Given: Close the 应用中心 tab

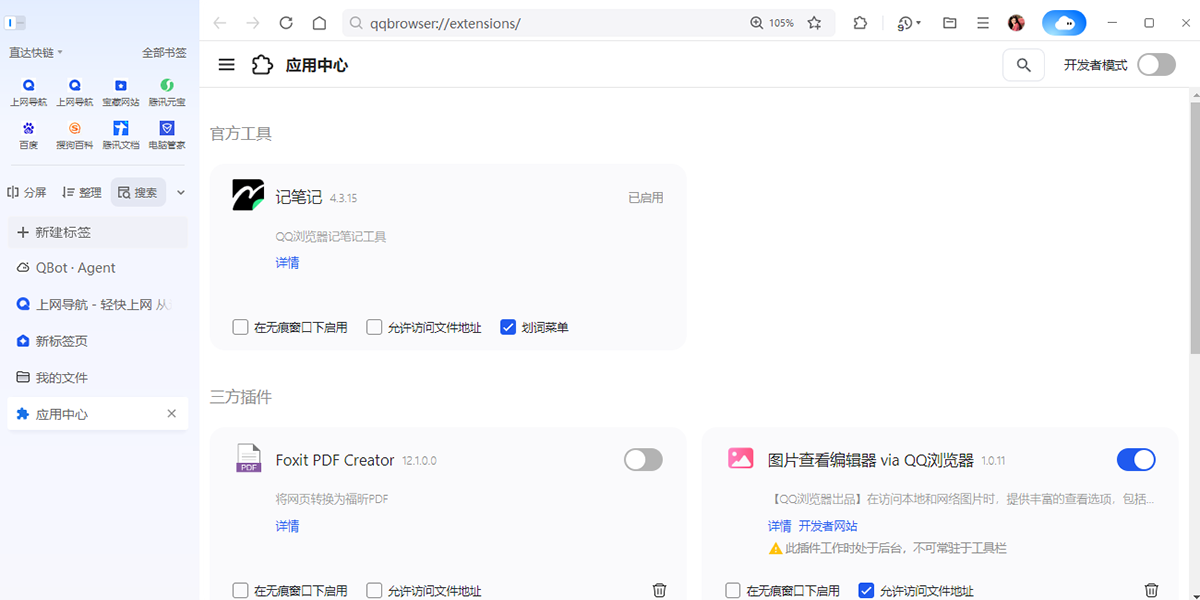Looking at the screenshot, I should (171, 414).
